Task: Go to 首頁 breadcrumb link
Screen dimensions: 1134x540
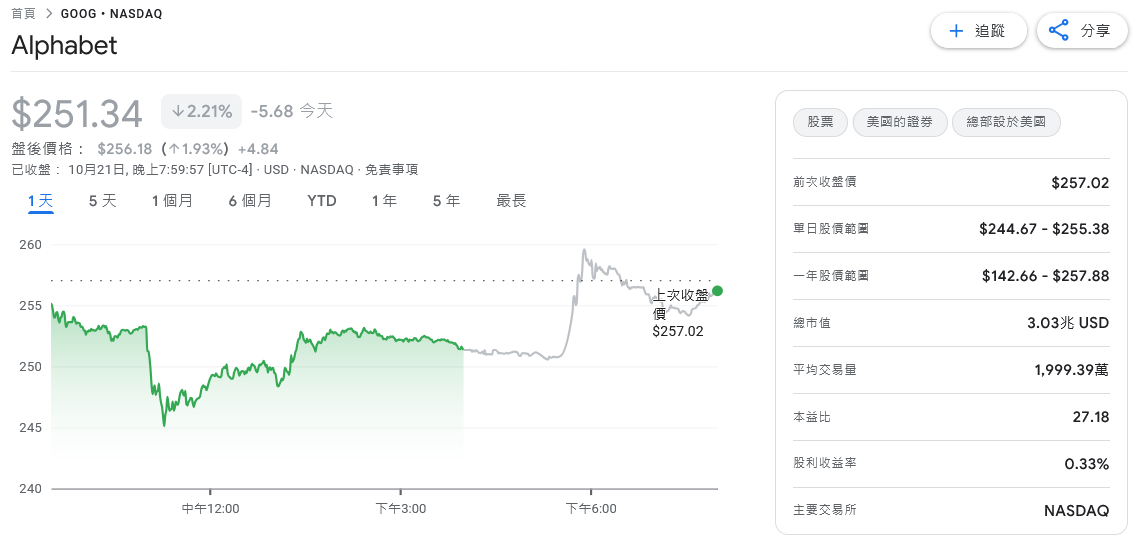Action: (24, 14)
